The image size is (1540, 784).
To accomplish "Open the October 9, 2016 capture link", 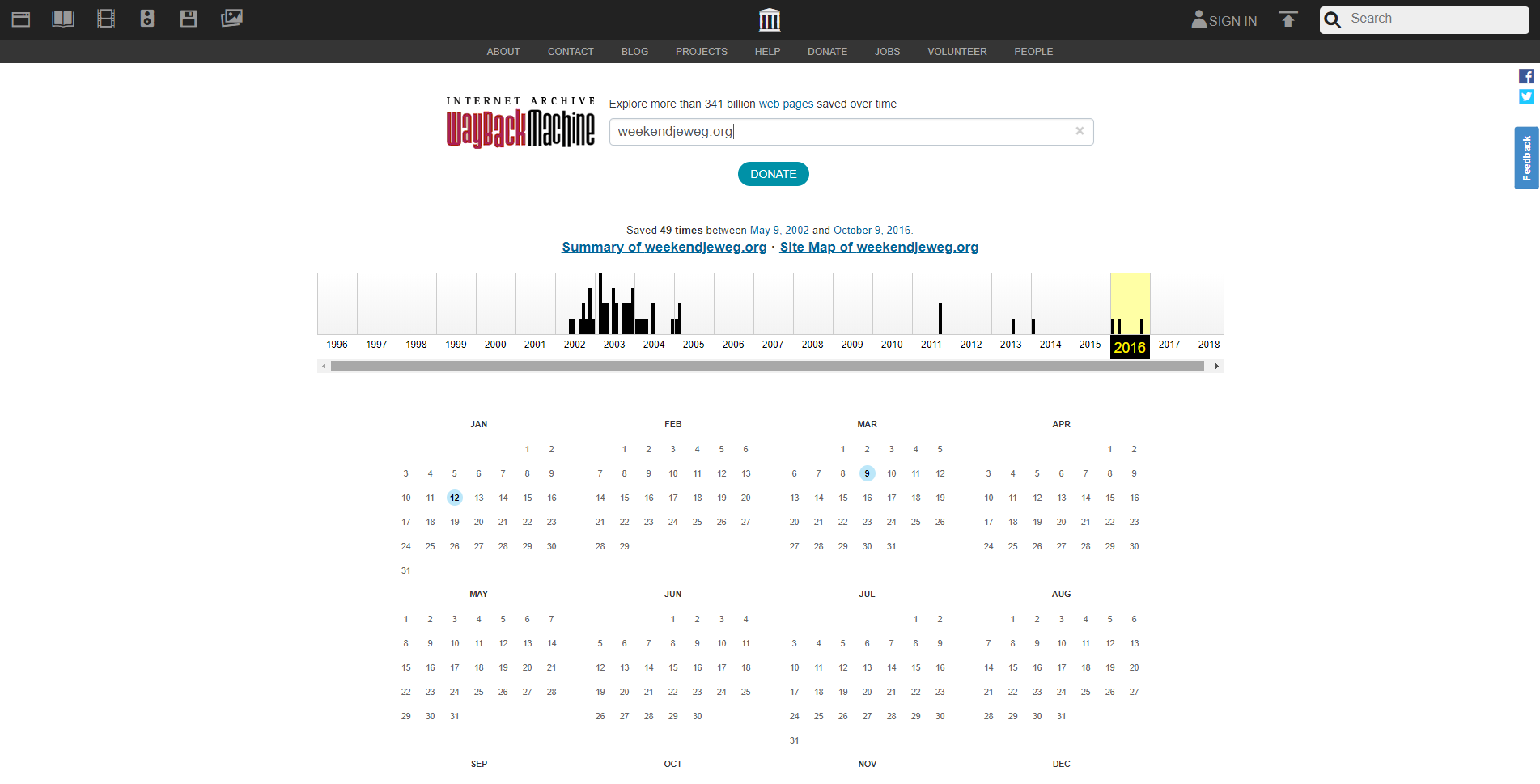I will click(872, 230).
